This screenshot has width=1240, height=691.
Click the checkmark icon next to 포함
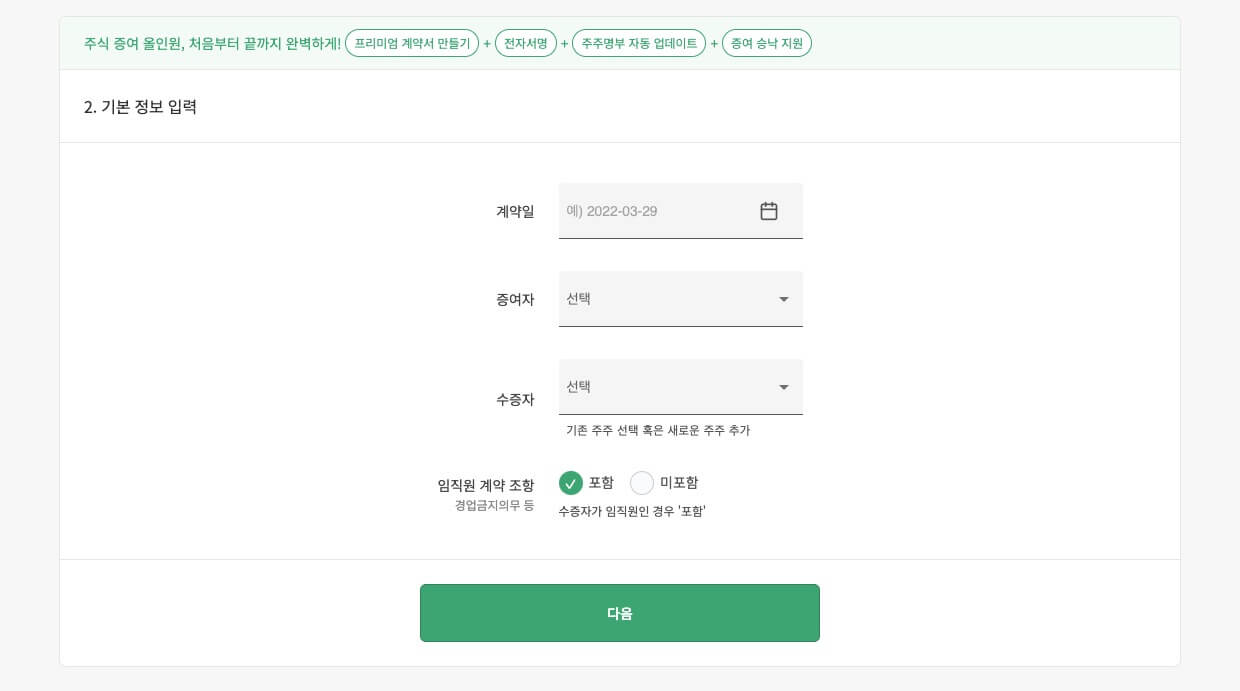click(x=571, y=483)
